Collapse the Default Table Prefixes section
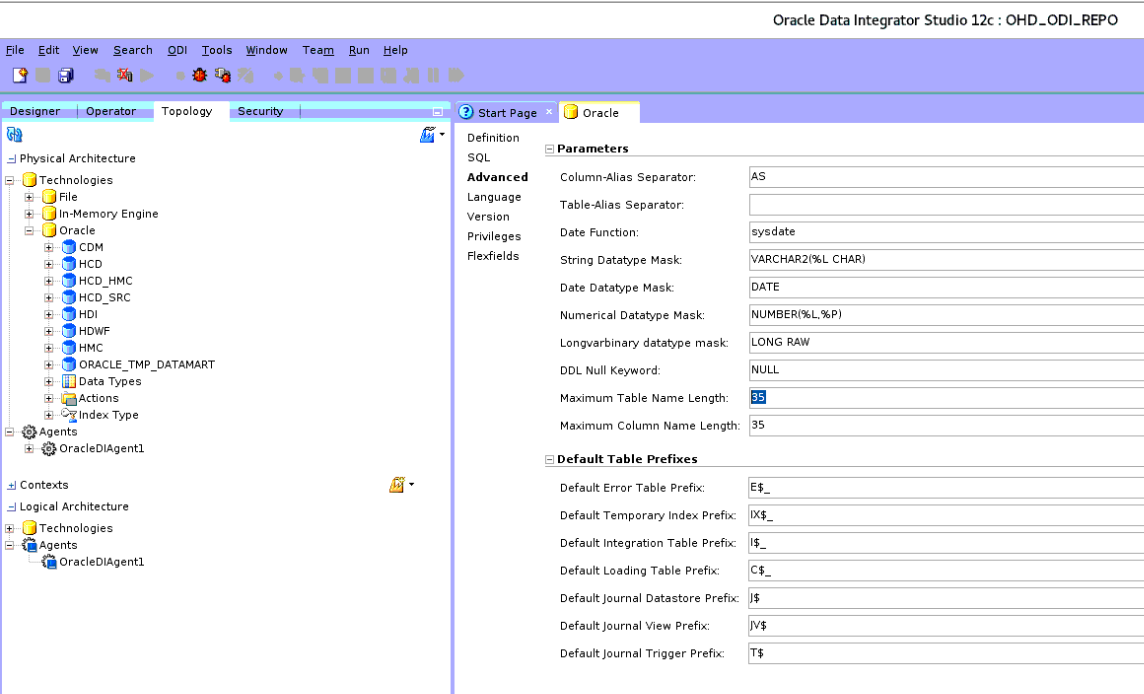 click(x=548, y=459)
